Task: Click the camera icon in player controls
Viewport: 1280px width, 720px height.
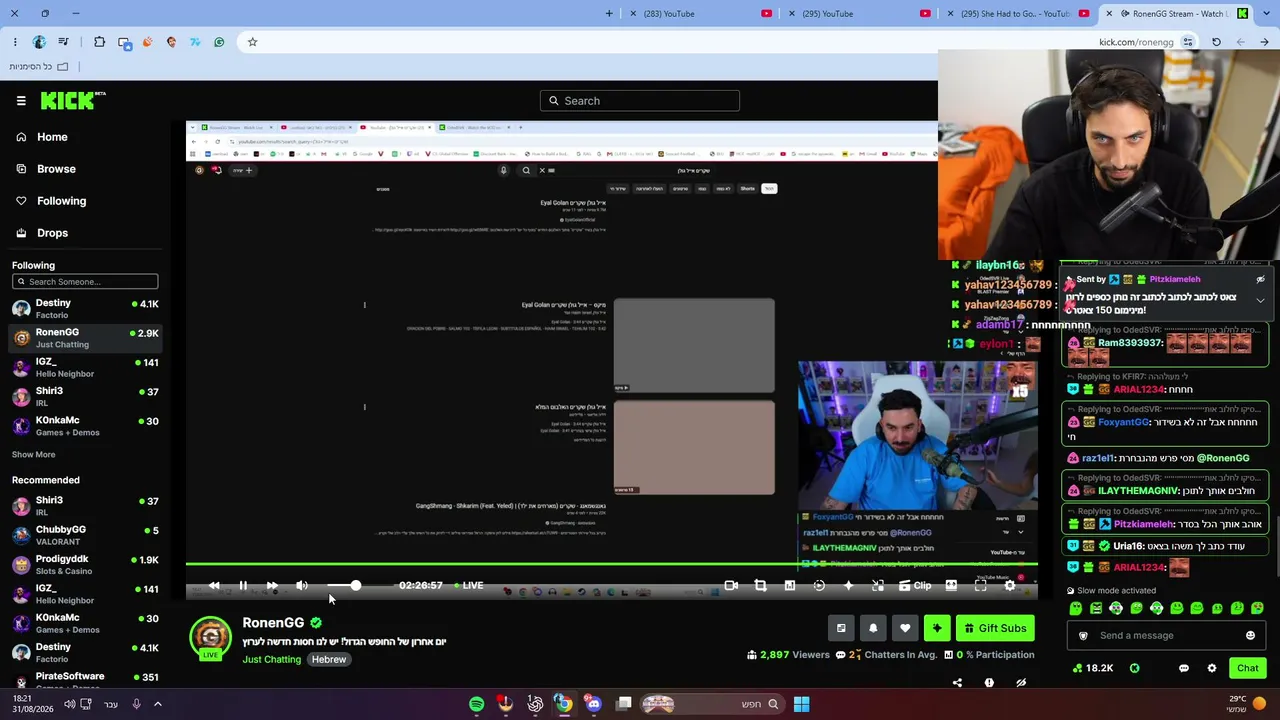Action: click(x=731, y=585)
